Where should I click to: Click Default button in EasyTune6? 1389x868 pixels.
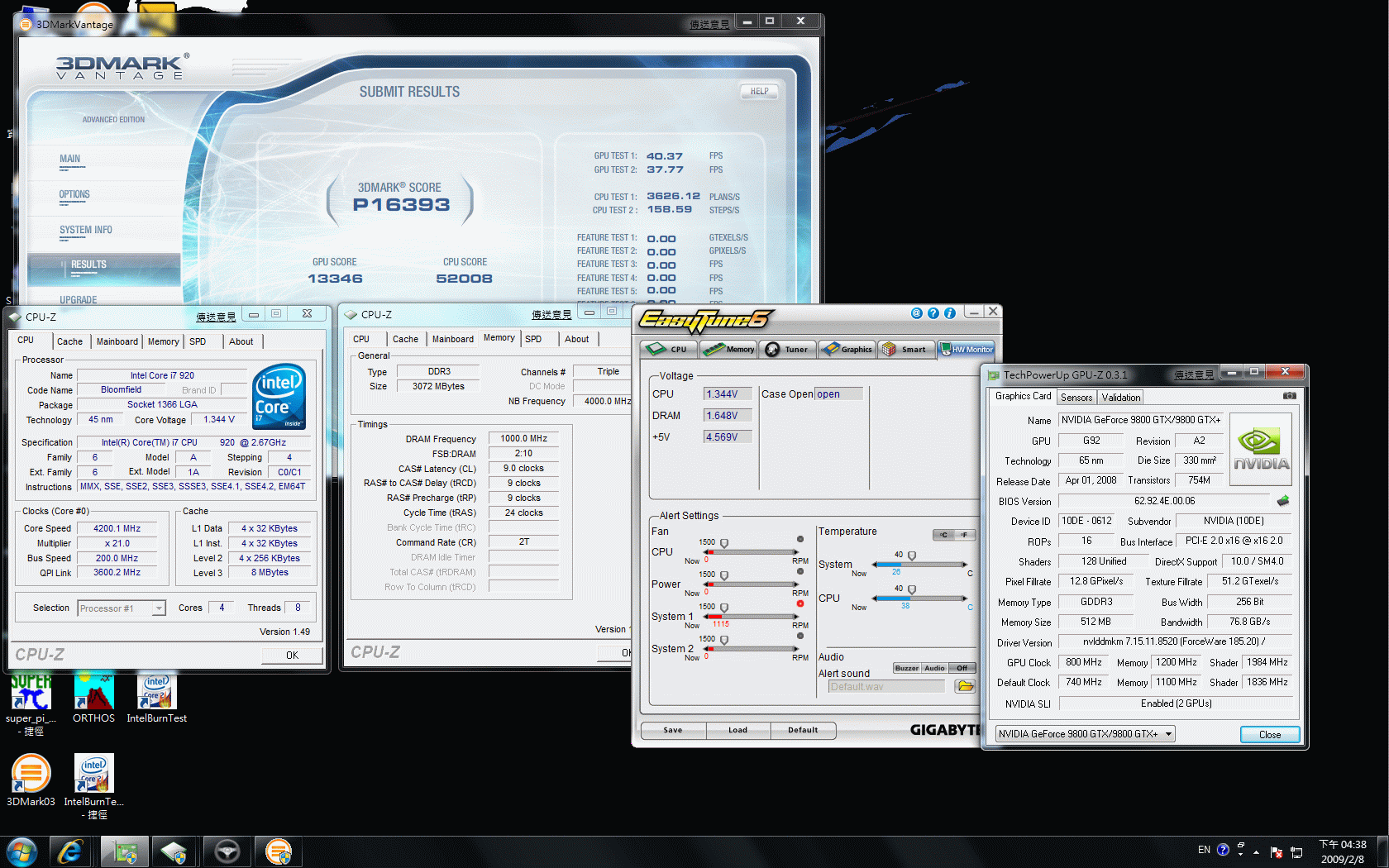point(803,730)
